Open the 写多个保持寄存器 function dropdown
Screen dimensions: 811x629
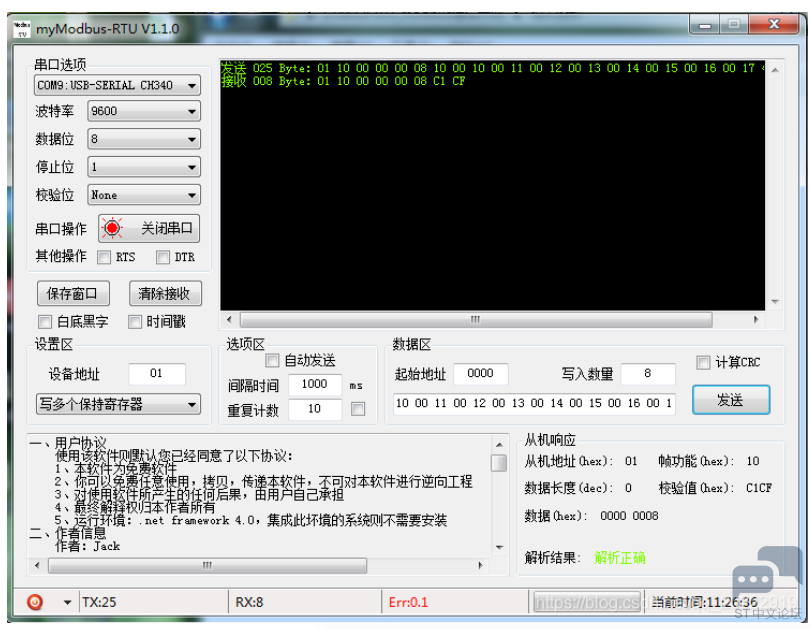click(x=117, y=405)
